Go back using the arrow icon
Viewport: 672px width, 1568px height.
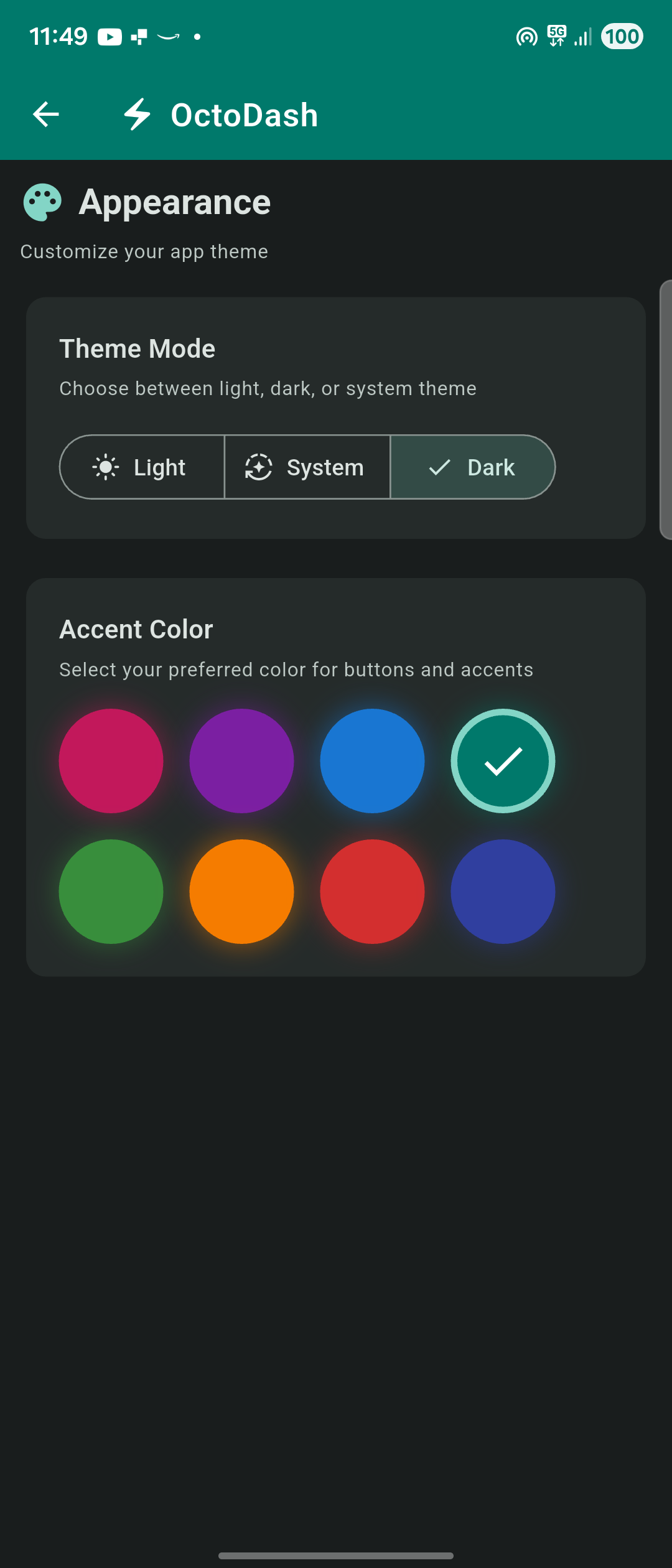pos(46,114)
